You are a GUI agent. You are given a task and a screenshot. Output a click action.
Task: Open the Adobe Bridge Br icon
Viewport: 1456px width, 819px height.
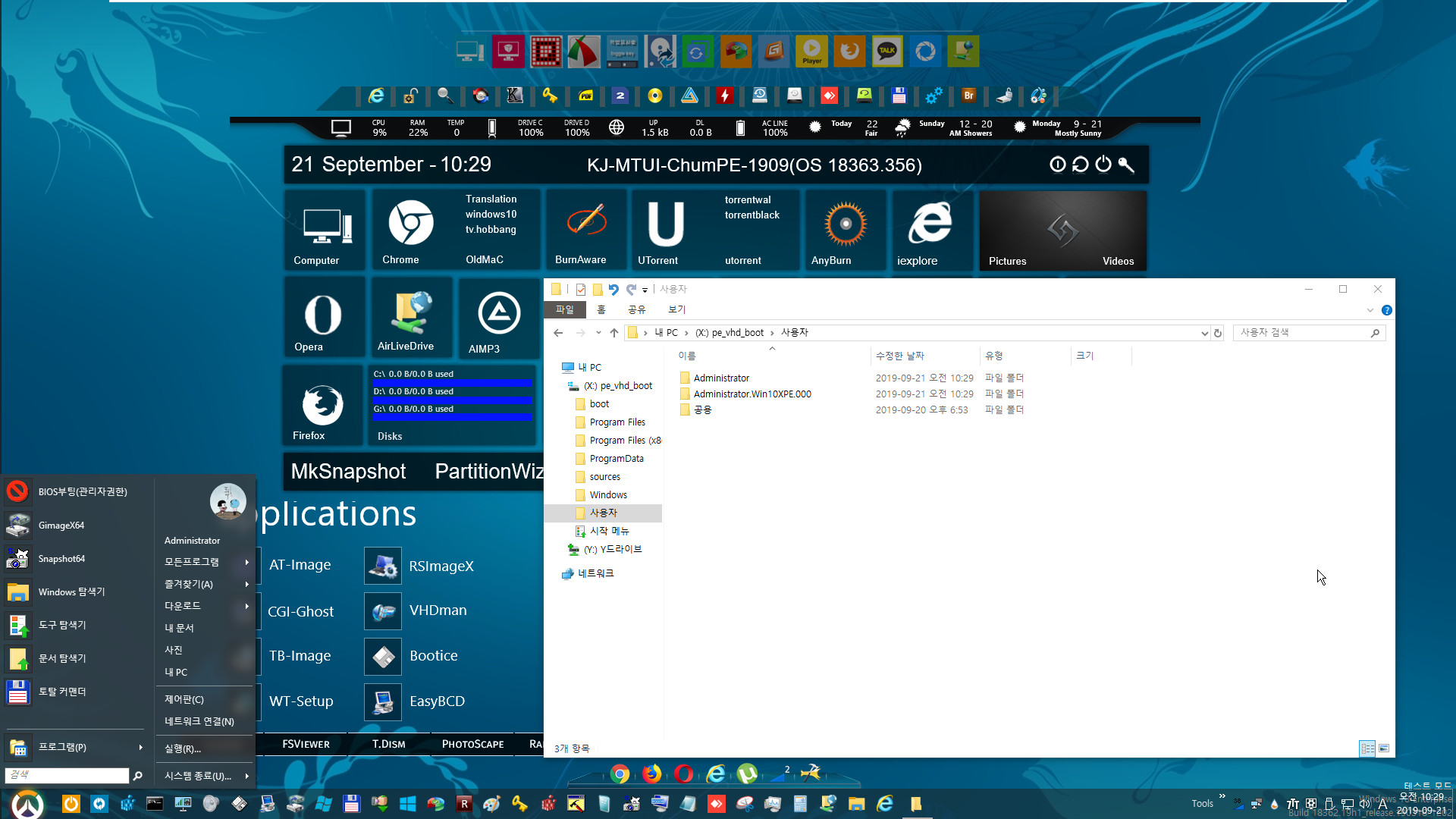pos(968,96)
